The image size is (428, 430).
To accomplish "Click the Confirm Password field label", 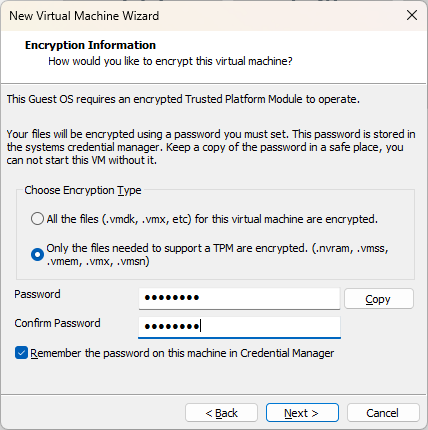I will [x=57, y=323].
